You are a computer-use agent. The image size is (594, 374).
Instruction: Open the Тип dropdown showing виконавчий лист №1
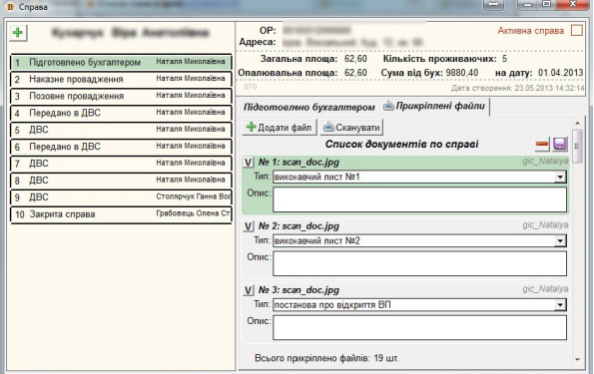(560, 177)
